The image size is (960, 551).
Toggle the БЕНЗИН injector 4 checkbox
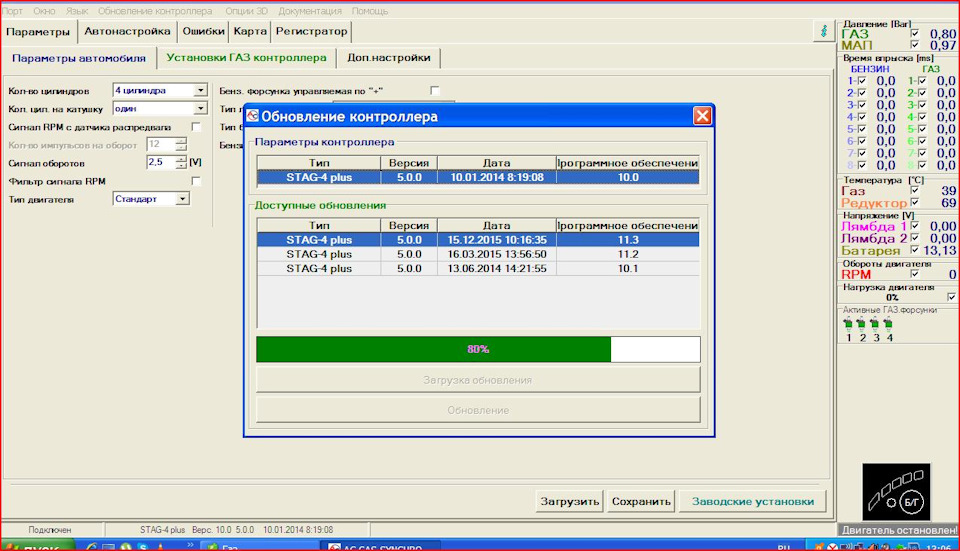click(862, 117)
